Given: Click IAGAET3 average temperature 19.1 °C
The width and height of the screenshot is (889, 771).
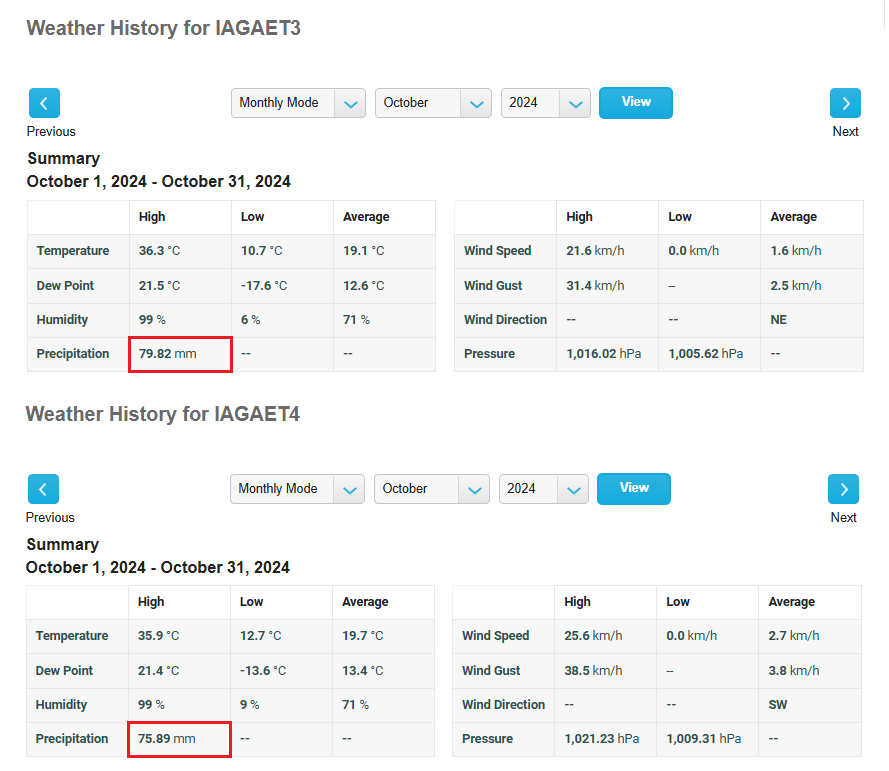Looking at the screenshot, I should (363, 251).
